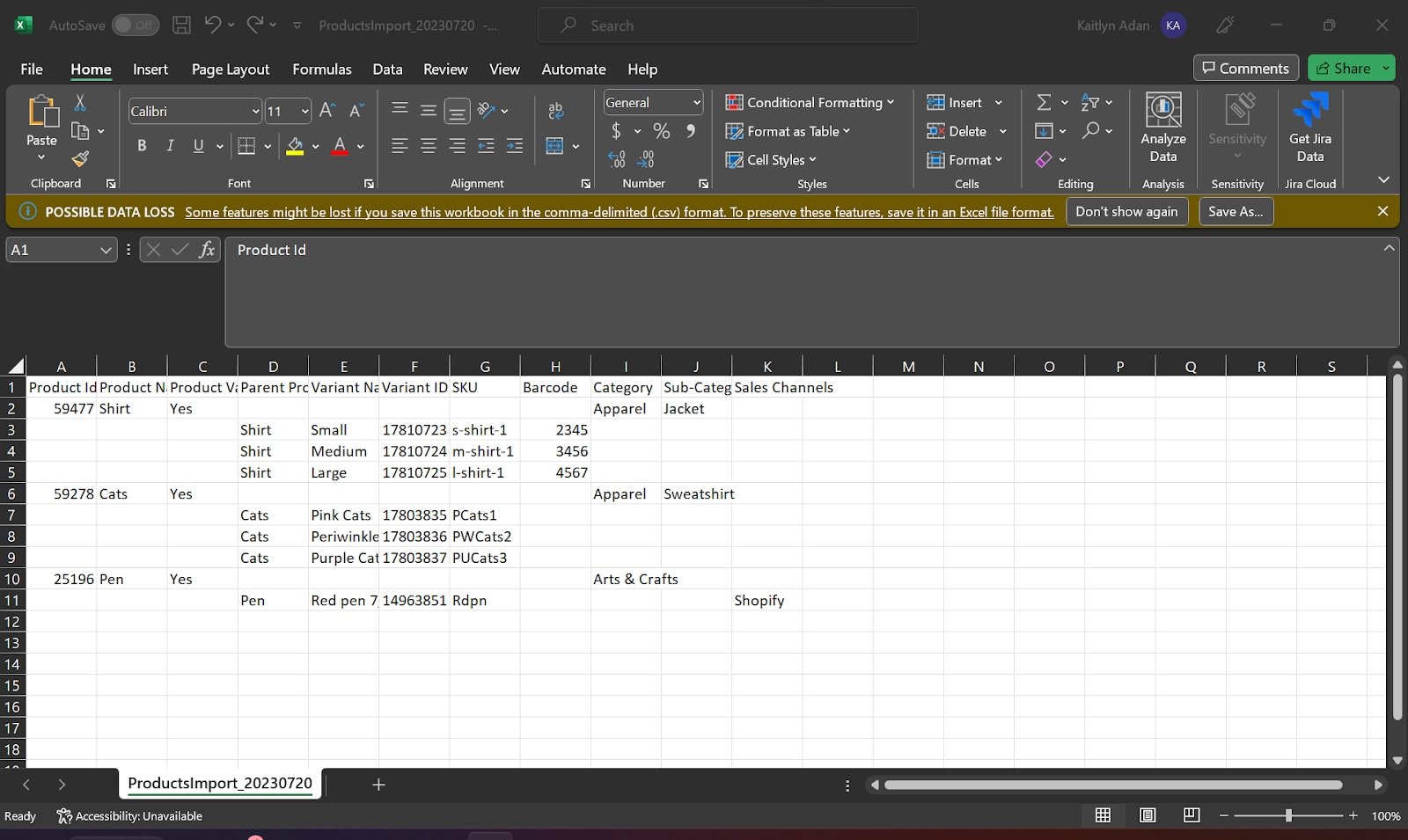Apply Format as Table styling
1408x840 pixels.
tap(788, 131)
